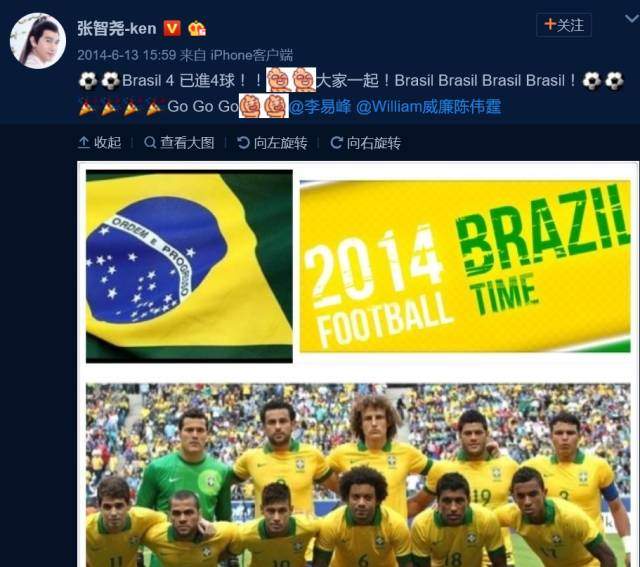Click the Brazil flag picture
The width and height of the screenshot is (640, 567).
tap(189, 266)
